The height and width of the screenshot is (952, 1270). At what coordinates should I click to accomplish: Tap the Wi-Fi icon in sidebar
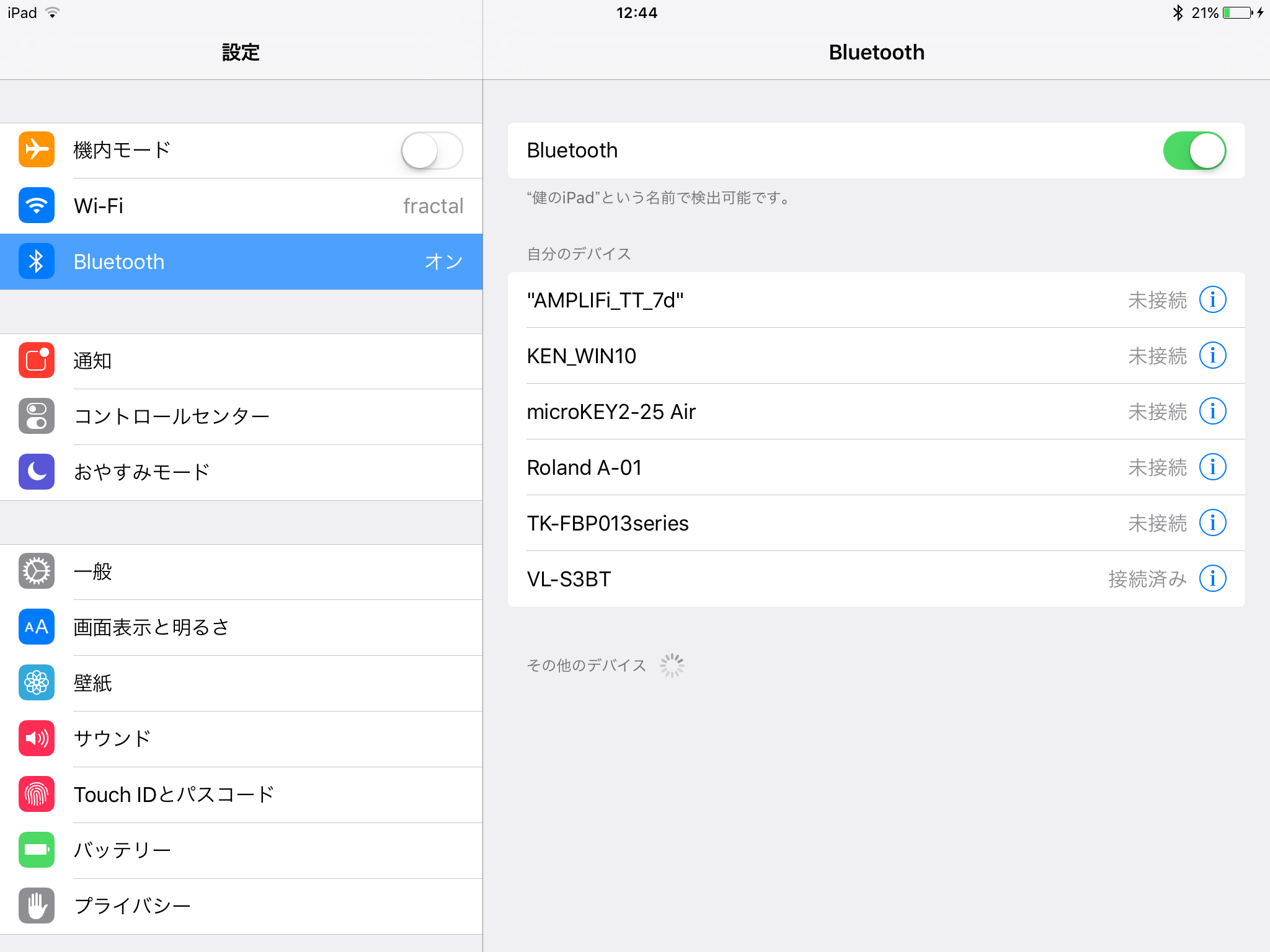tap(37, 206)
